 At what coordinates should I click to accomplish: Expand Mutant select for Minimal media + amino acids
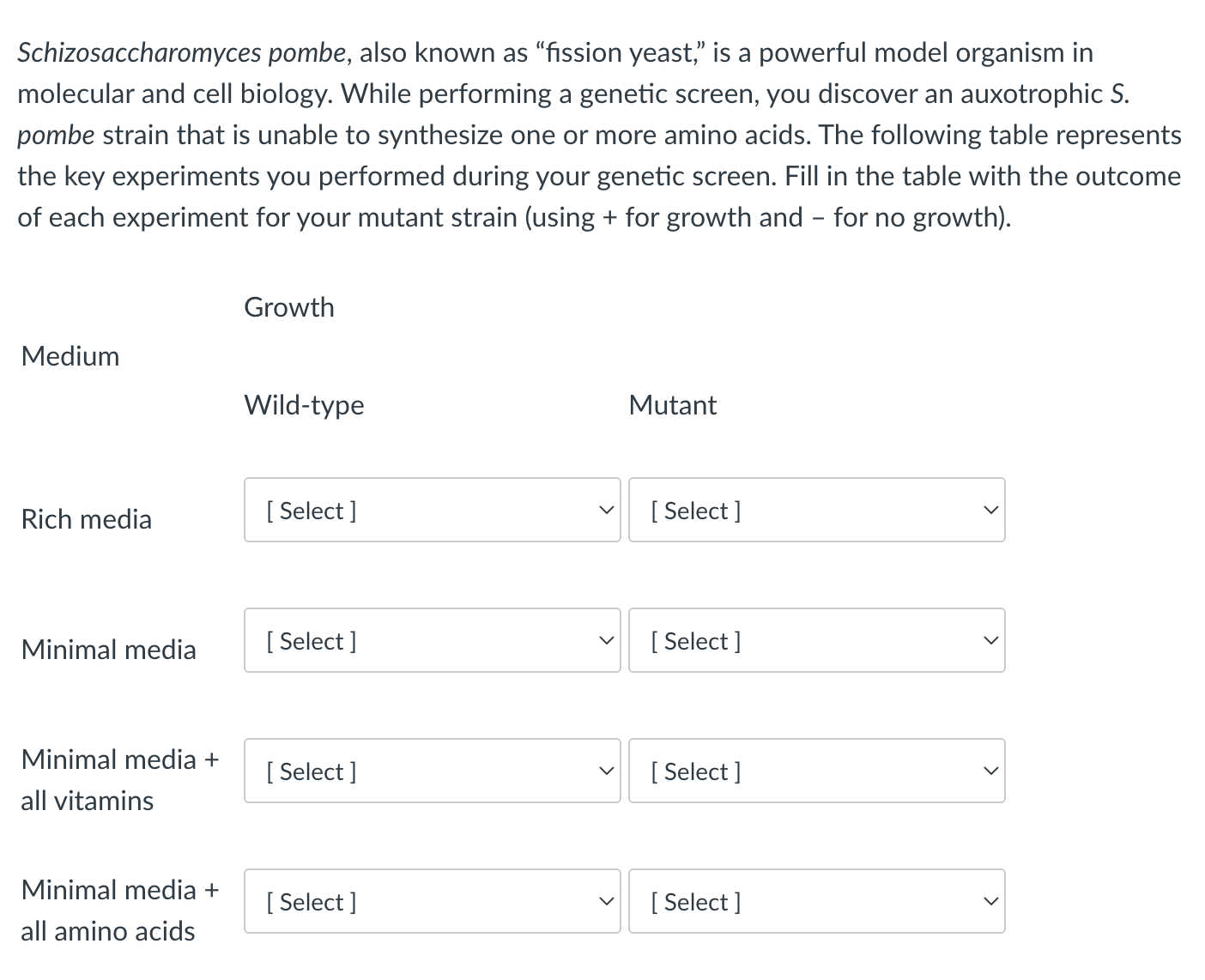816,901
